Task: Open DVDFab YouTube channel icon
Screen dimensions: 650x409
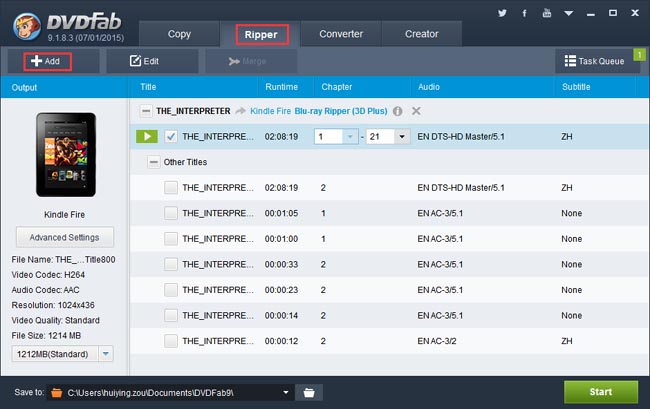Action: (x=547, y=13)
